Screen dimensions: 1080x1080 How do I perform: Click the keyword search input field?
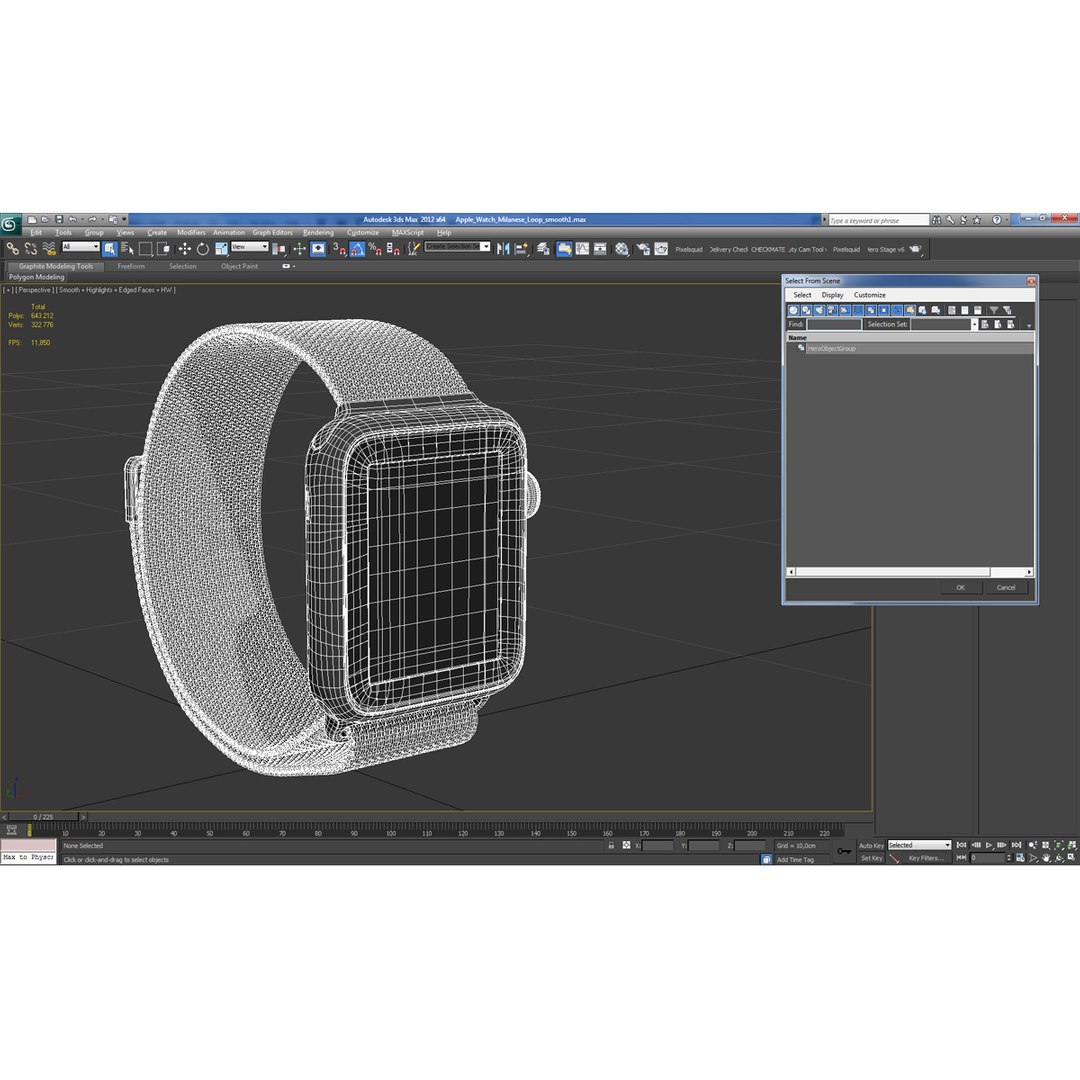[878, 220]
